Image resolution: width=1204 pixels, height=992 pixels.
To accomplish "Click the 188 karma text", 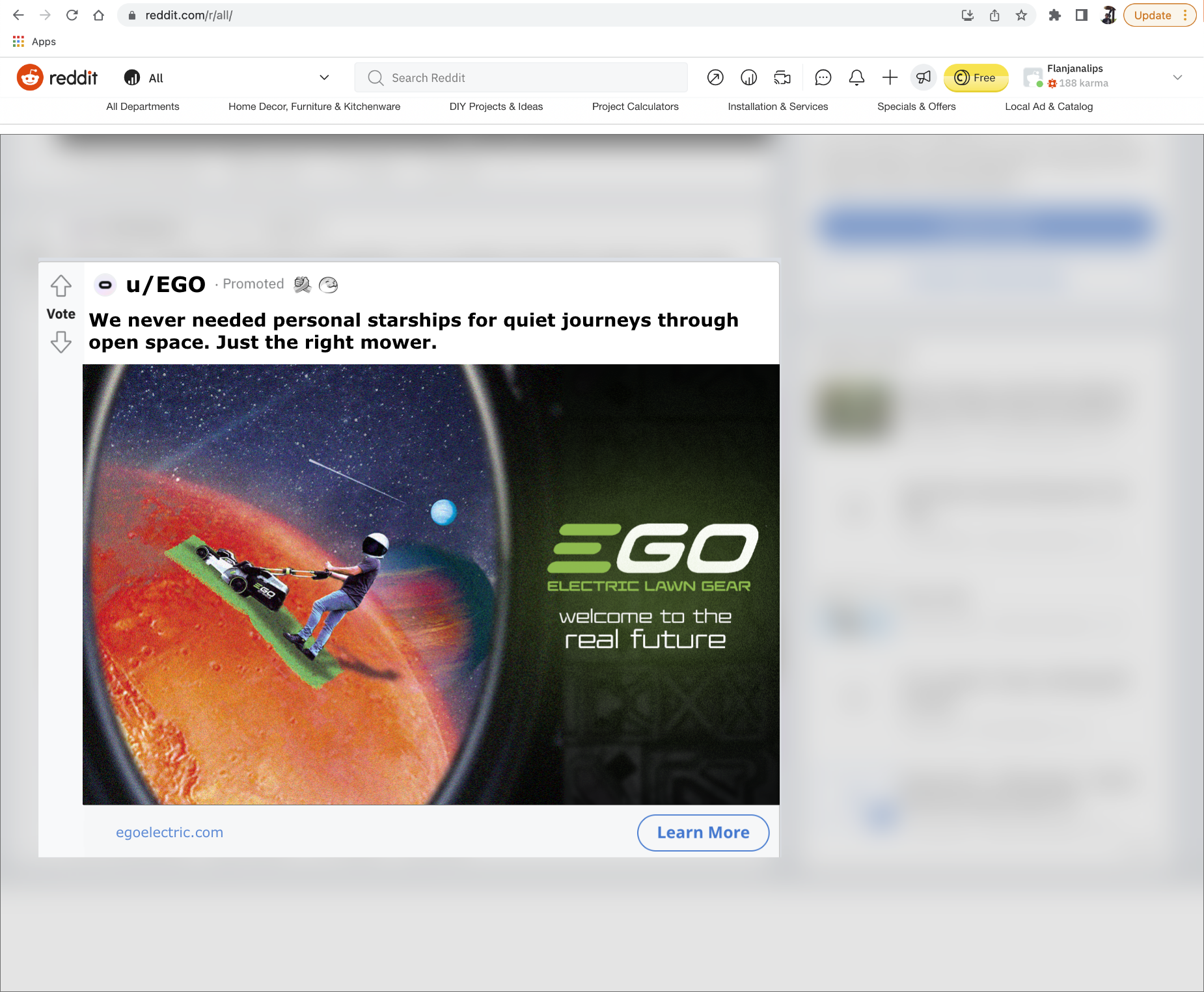I will pos(1083,83).
